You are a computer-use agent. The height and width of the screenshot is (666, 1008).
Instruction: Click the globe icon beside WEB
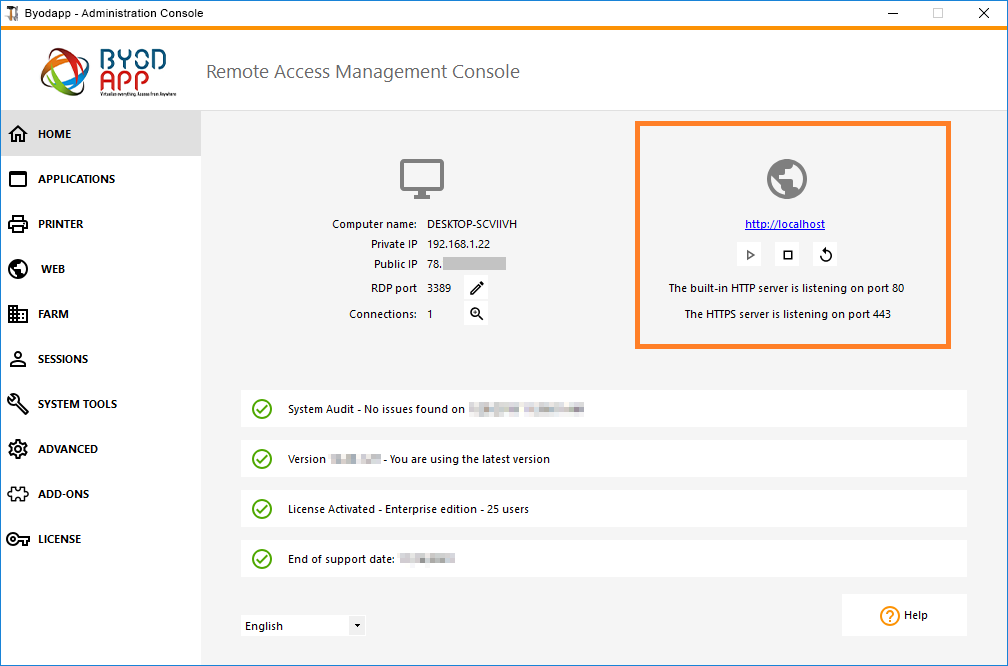pos(18,269)
